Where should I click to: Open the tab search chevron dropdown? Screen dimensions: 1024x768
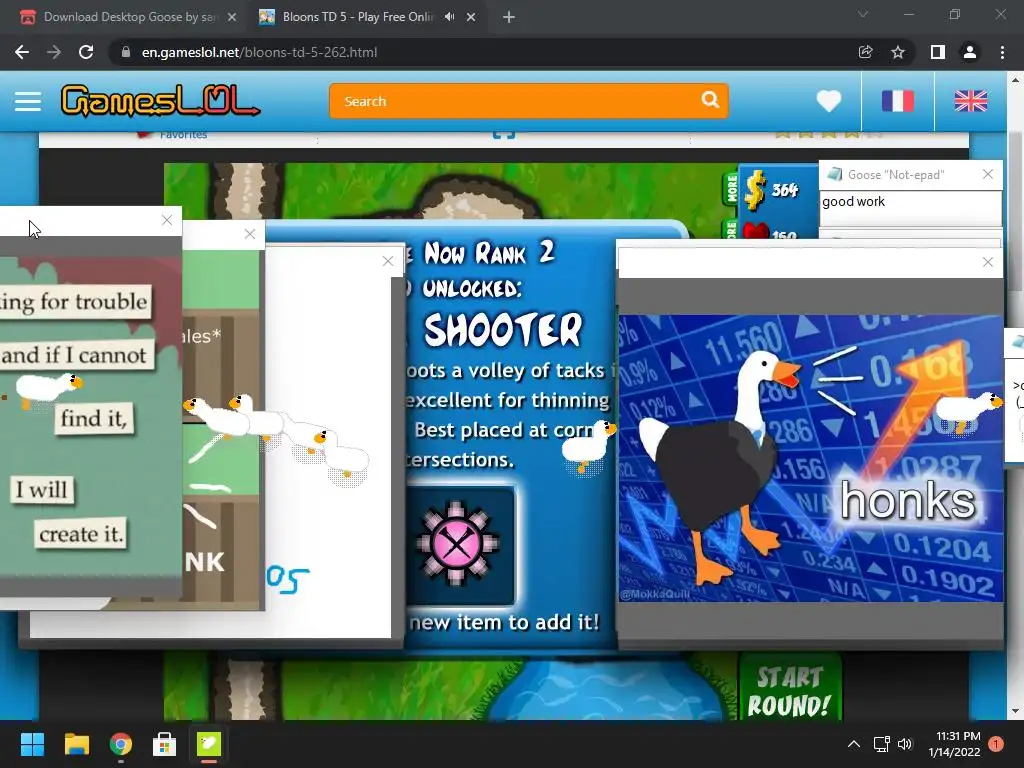863,14
